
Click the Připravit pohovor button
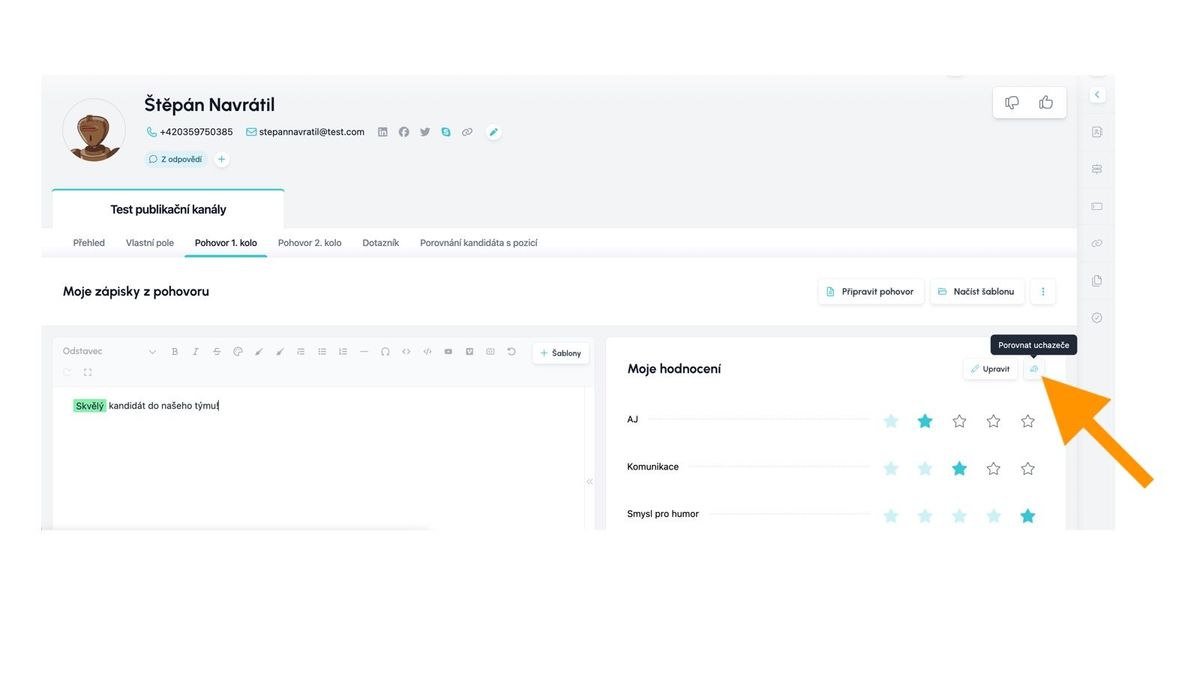tap(871, 292)
